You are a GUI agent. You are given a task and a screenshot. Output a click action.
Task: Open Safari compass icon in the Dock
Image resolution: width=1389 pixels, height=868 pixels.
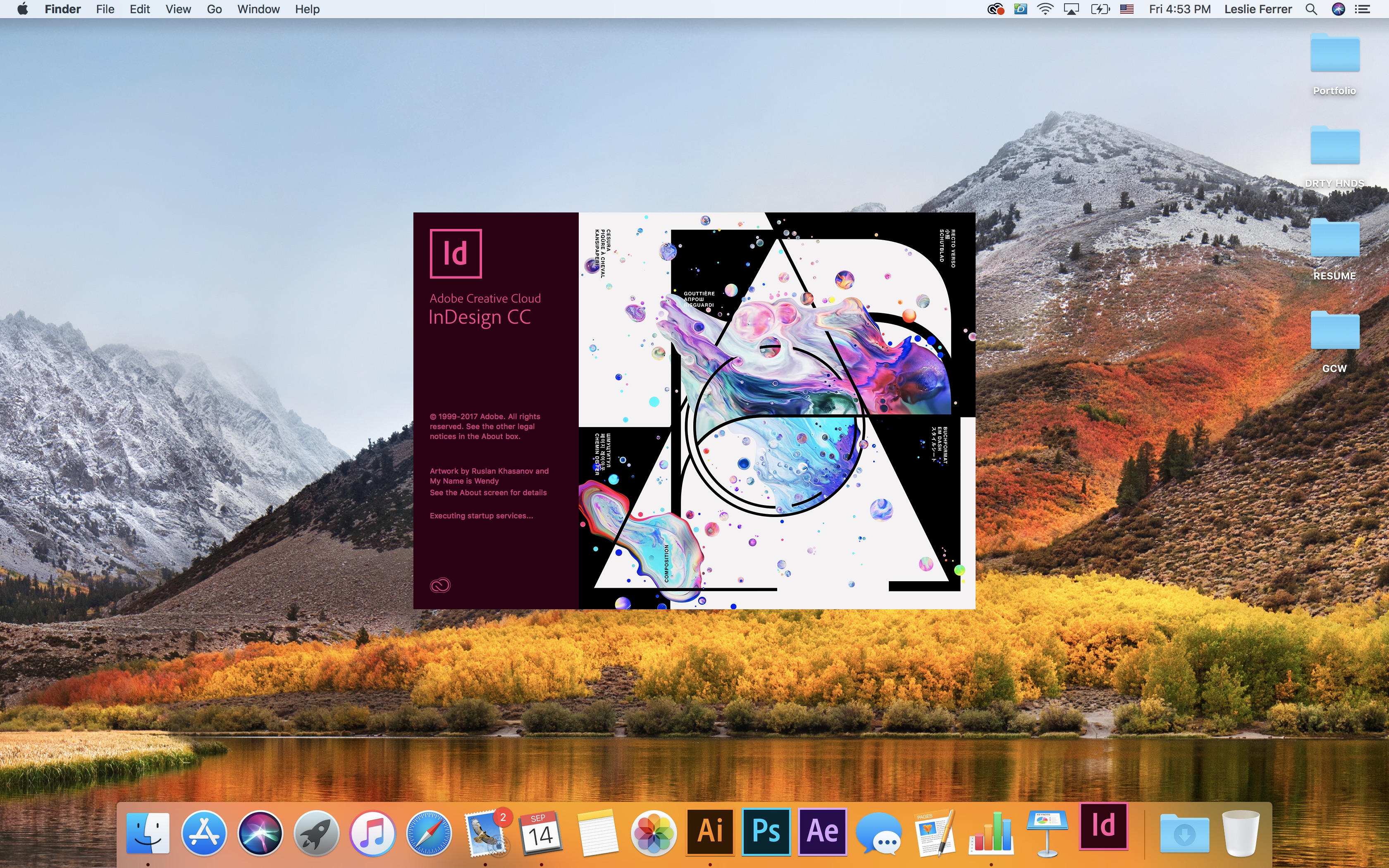click(x=429, y=832)
